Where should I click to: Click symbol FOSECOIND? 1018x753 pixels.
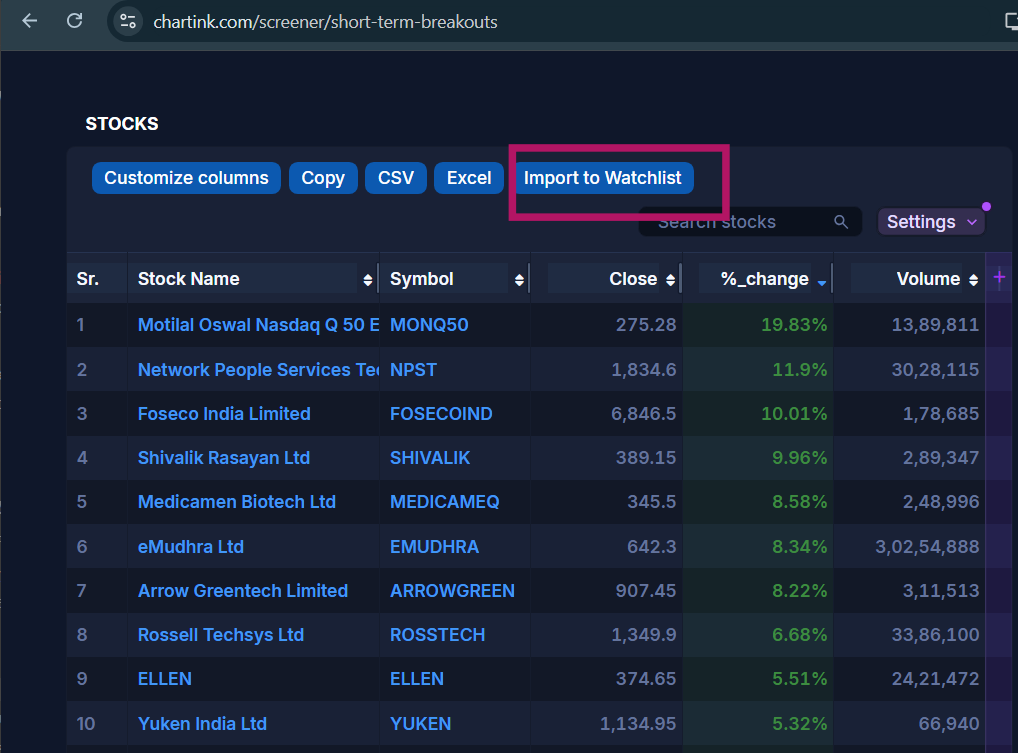[x=441, y=414]
